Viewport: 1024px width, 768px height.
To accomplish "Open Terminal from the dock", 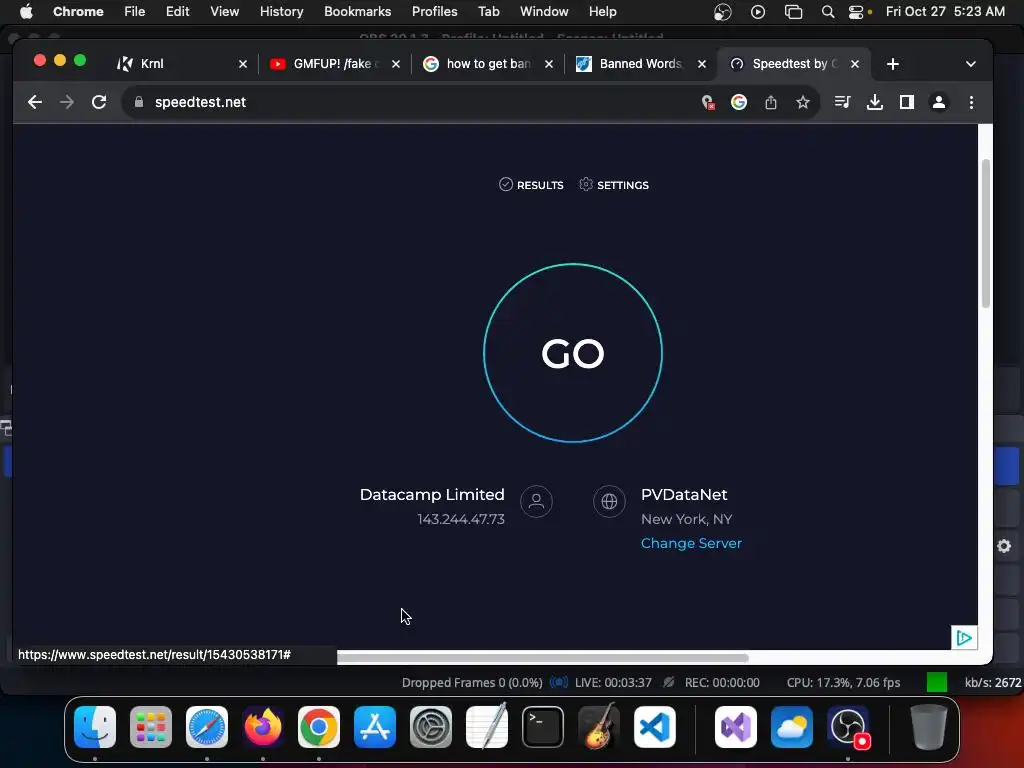I will (x=543, y=727).
